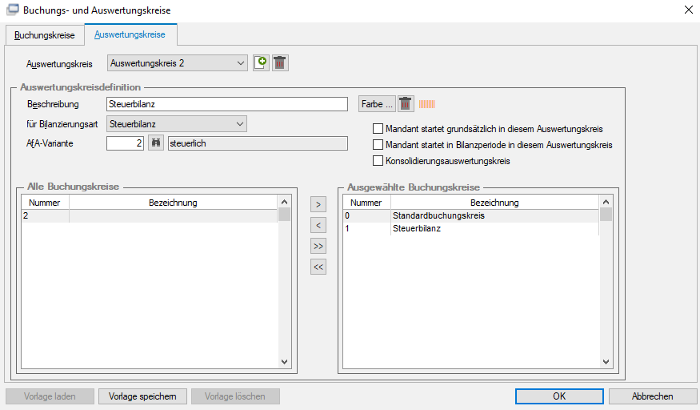Click the dialog window icon in title bar
This screenshot has width=700, height=410.
pyautogui.click(x=12, y=9)
